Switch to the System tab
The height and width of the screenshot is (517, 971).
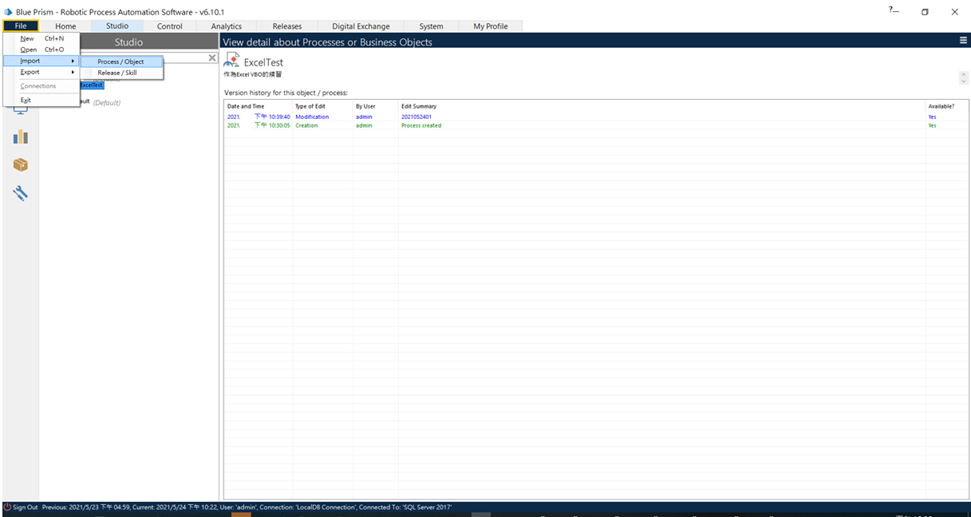[431, 26]
